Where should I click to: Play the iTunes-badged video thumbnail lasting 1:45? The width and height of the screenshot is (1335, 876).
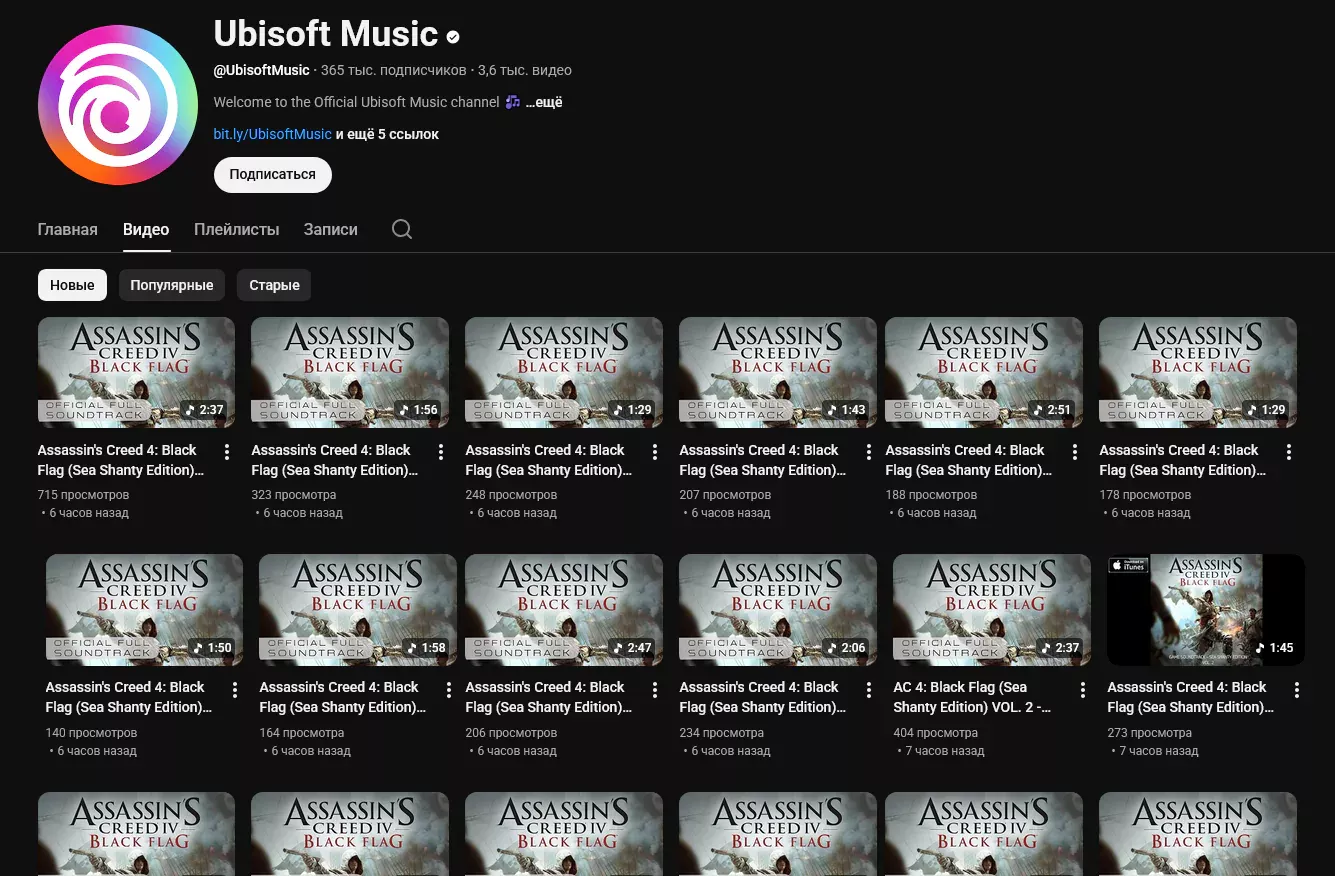(x=1205, y=609)
